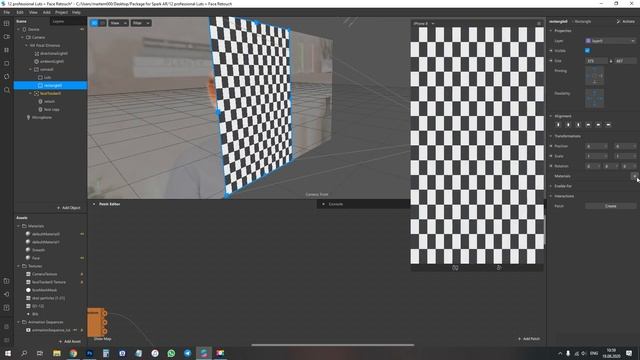
Task: Click the first Alignment icon
Action: 558,125
